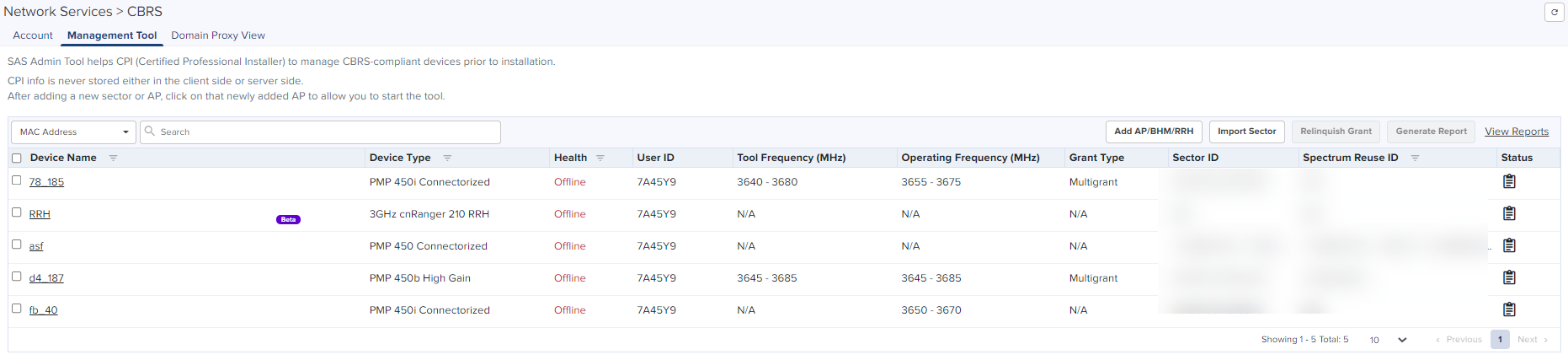Image resolution: width=1568 pixels, height=360 pixels.
Task: Expand the MAC Address search dropdown
Action: pos(73,132)
